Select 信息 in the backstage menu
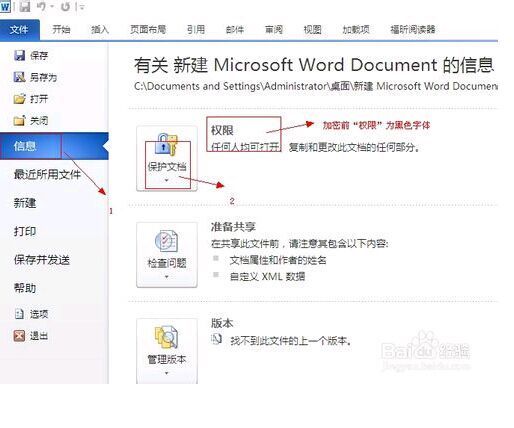The width and height of the screenshot is (514, 428). [x=54, y=146]
